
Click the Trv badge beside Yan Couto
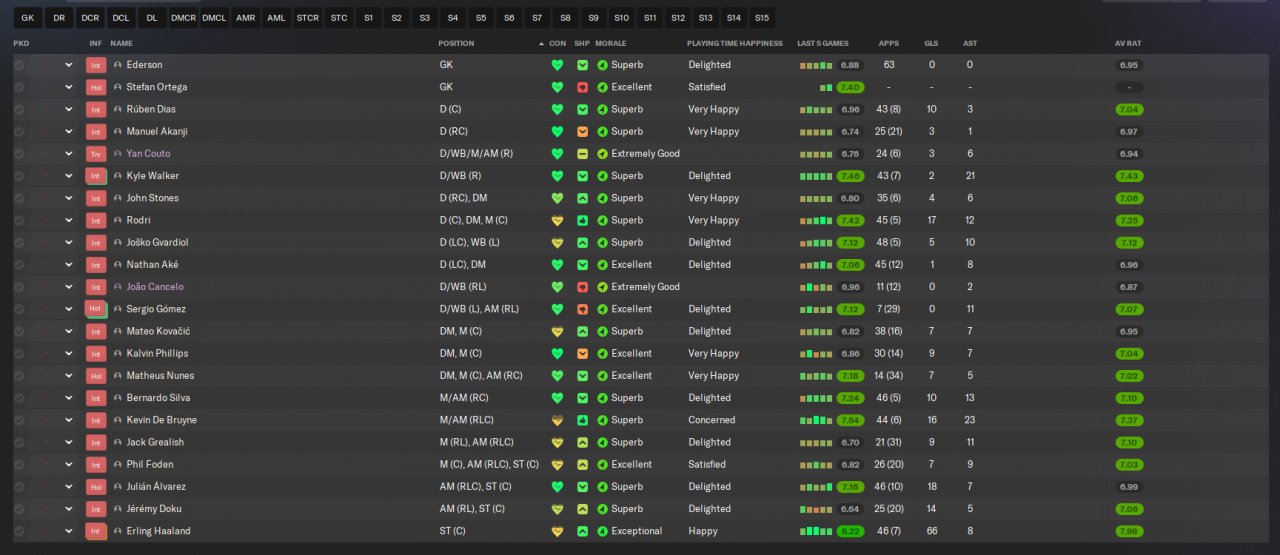click(96, 154)
